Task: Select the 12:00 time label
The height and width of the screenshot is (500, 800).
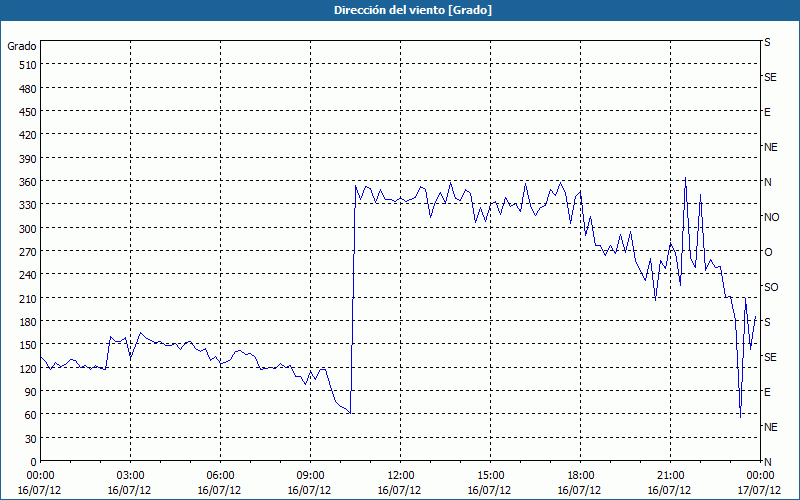Action: (x=400, y=476)
